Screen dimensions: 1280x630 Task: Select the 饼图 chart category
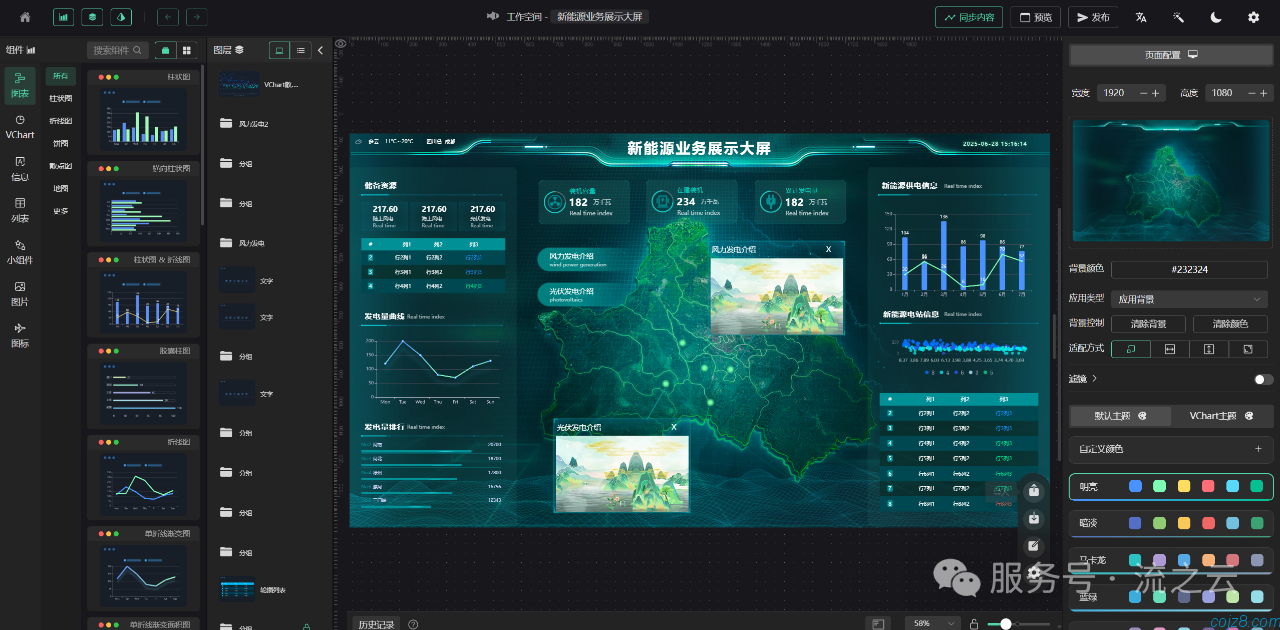click(61, 143)
